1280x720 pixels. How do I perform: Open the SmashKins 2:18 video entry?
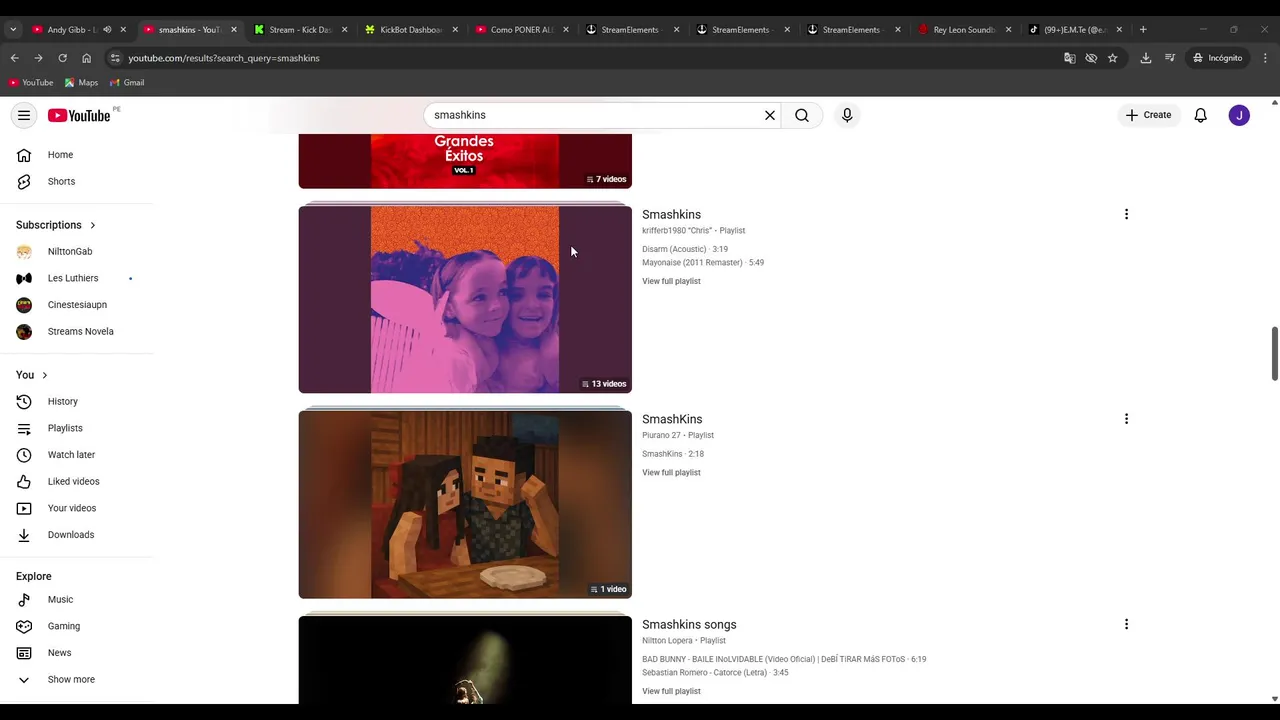pos(673,454)
